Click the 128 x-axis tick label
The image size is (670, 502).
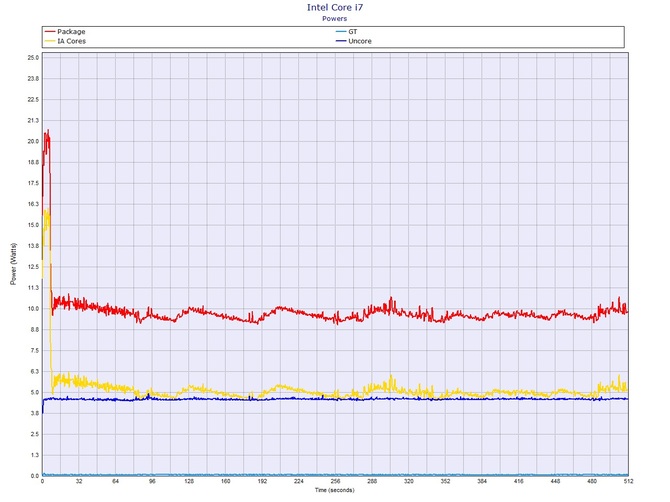(189, 481)
